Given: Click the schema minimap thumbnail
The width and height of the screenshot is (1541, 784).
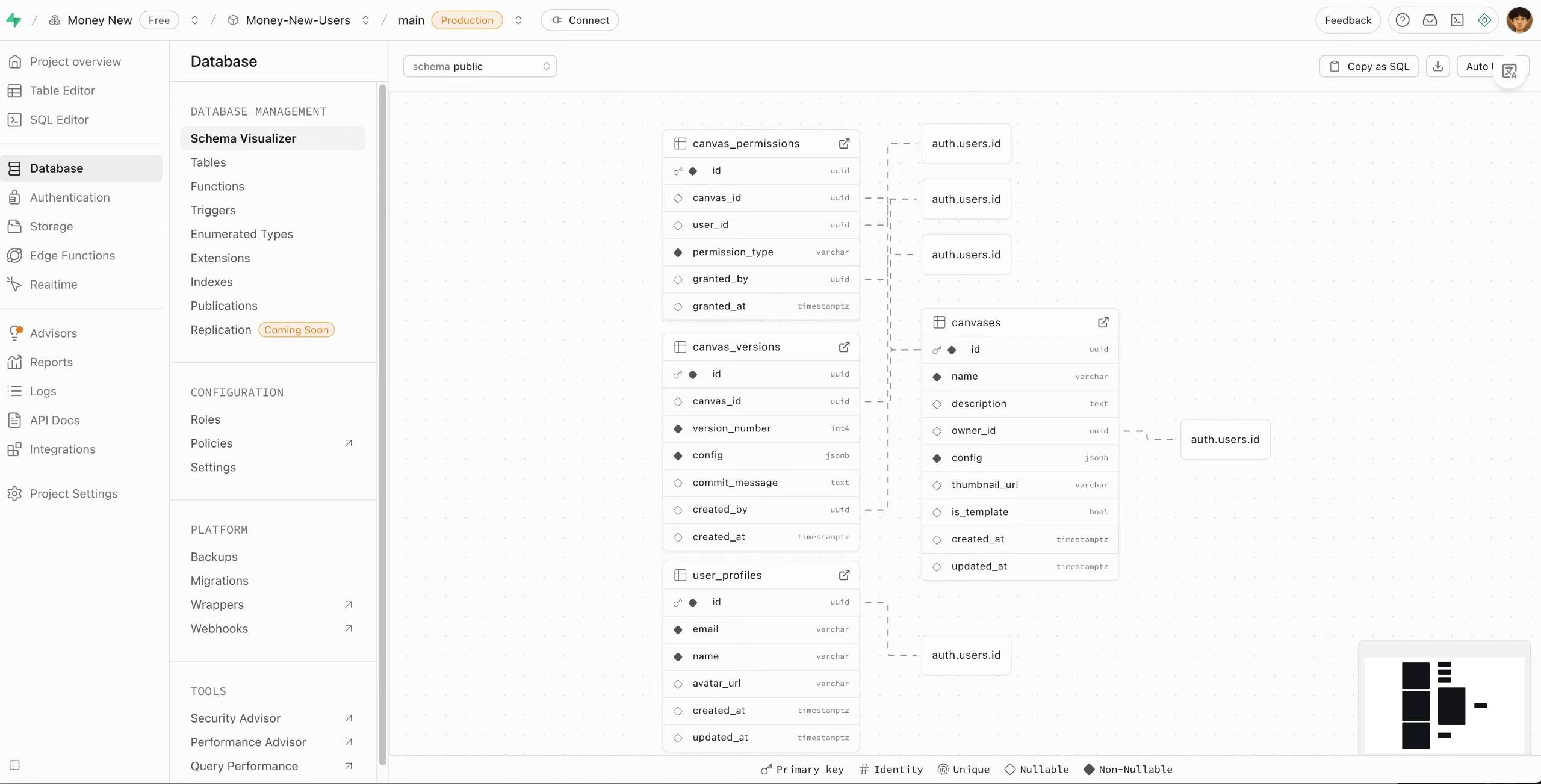Looking at the screenshot, I should coord(1443,705).
